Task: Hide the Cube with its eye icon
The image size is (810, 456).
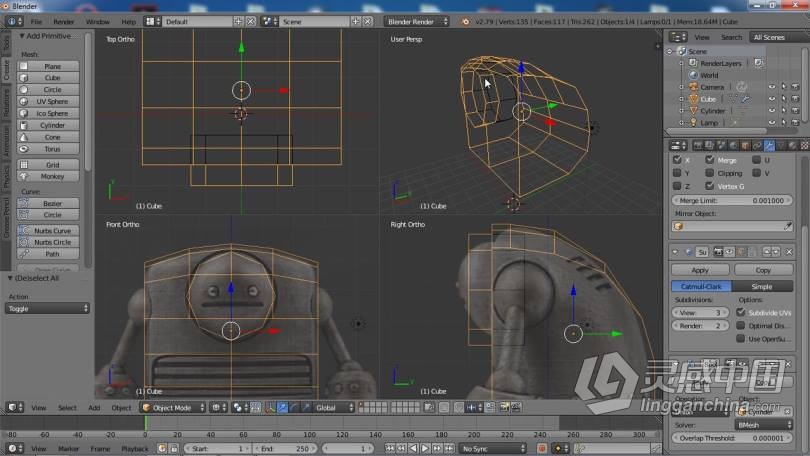Action: pyautogui.click(x=771, y=99)
